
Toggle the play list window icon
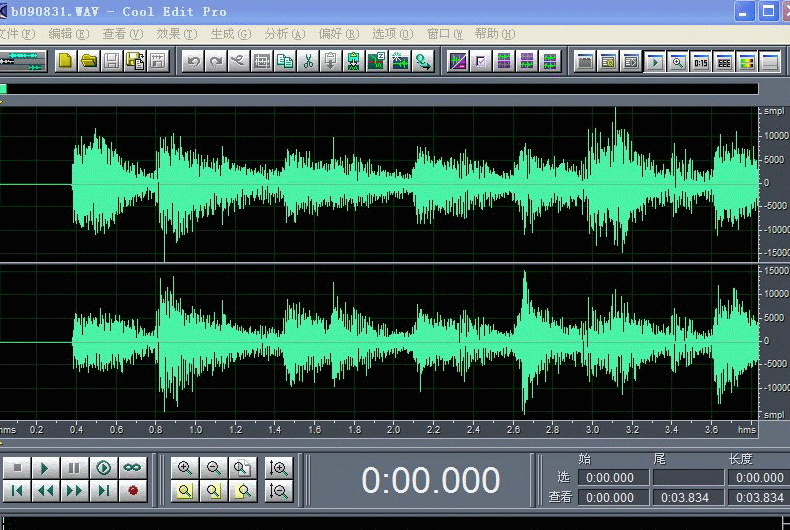click(631, 61)
